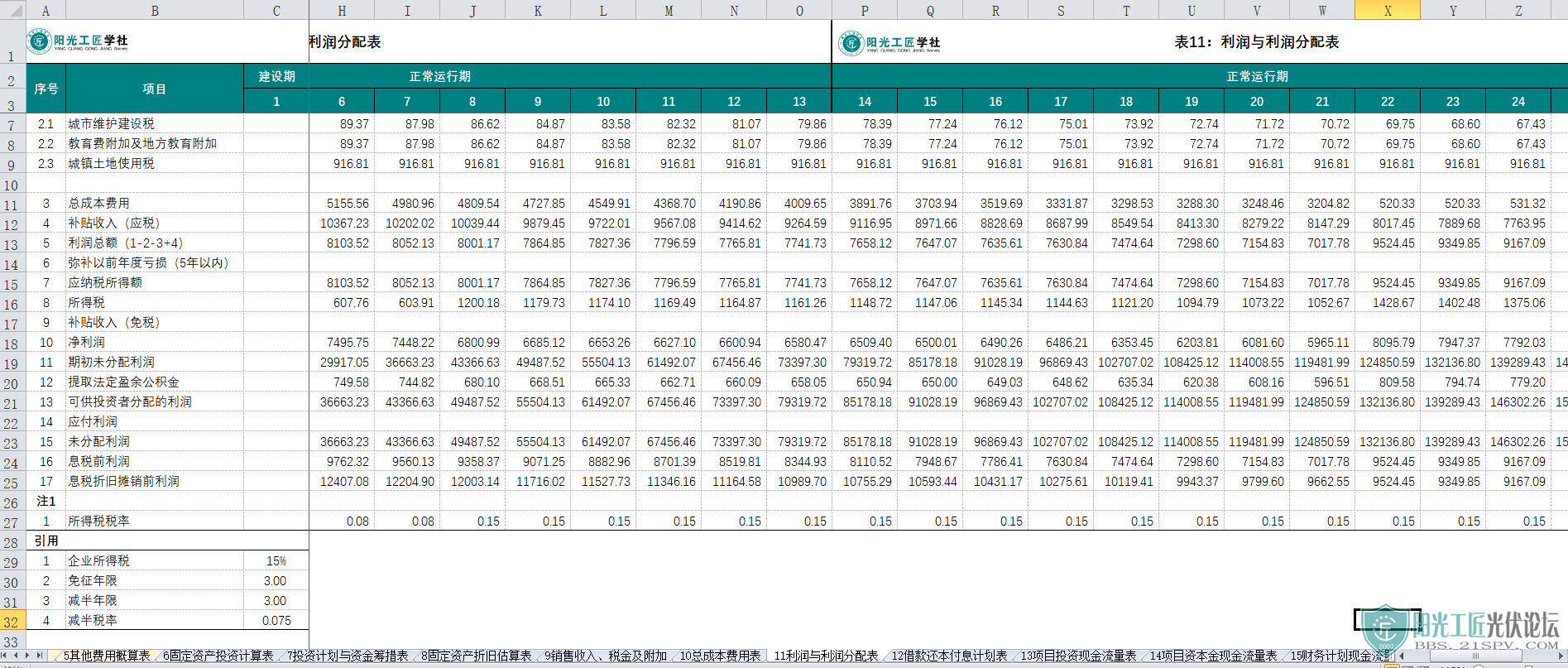Image resolution: width=1568 pixels, height=668 pixels.
Task: Click the 序号 header cell
Action: coord(46,89)
